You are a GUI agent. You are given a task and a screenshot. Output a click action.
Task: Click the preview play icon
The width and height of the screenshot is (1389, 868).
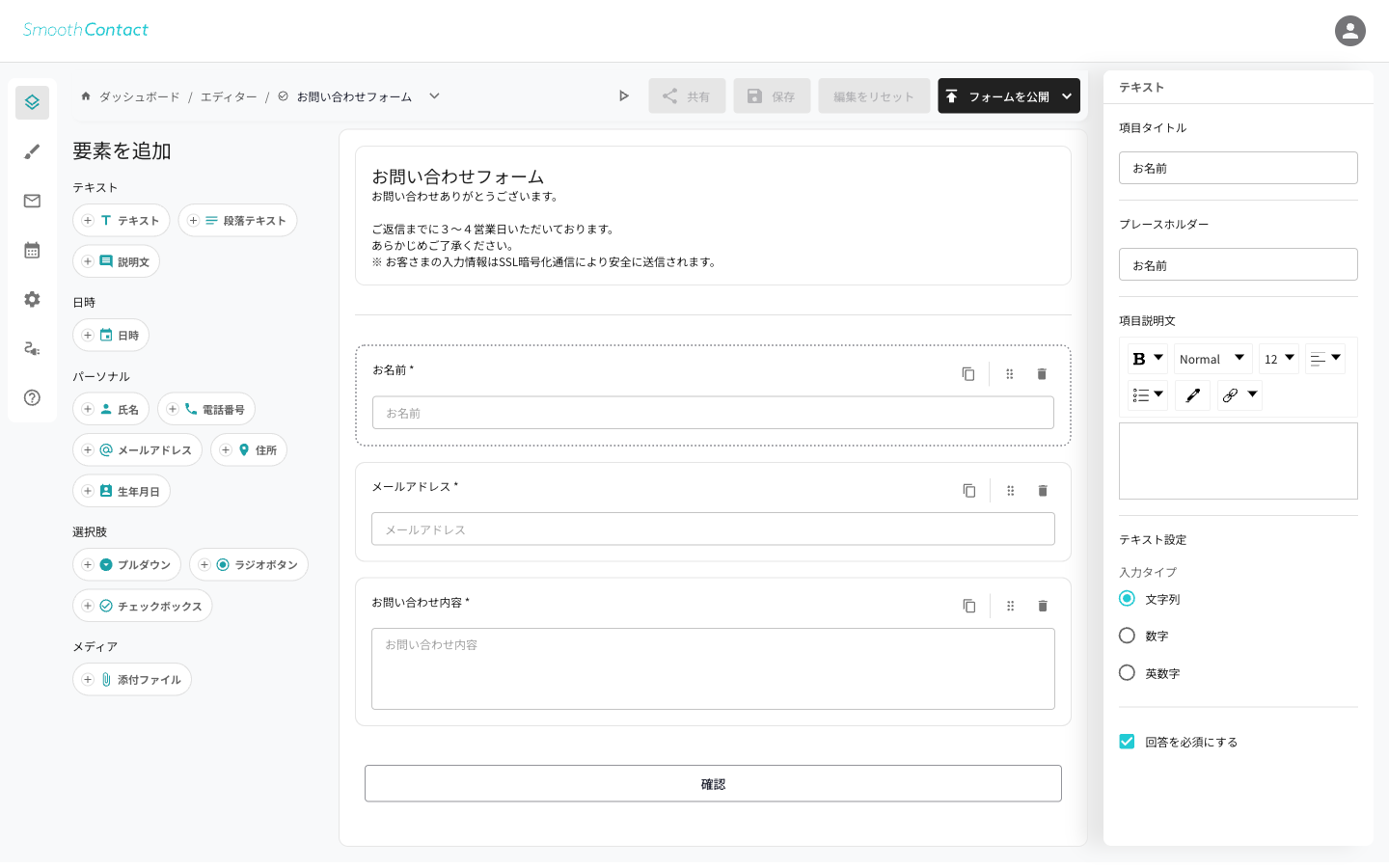pyautogui.click(x=624, y=96)
